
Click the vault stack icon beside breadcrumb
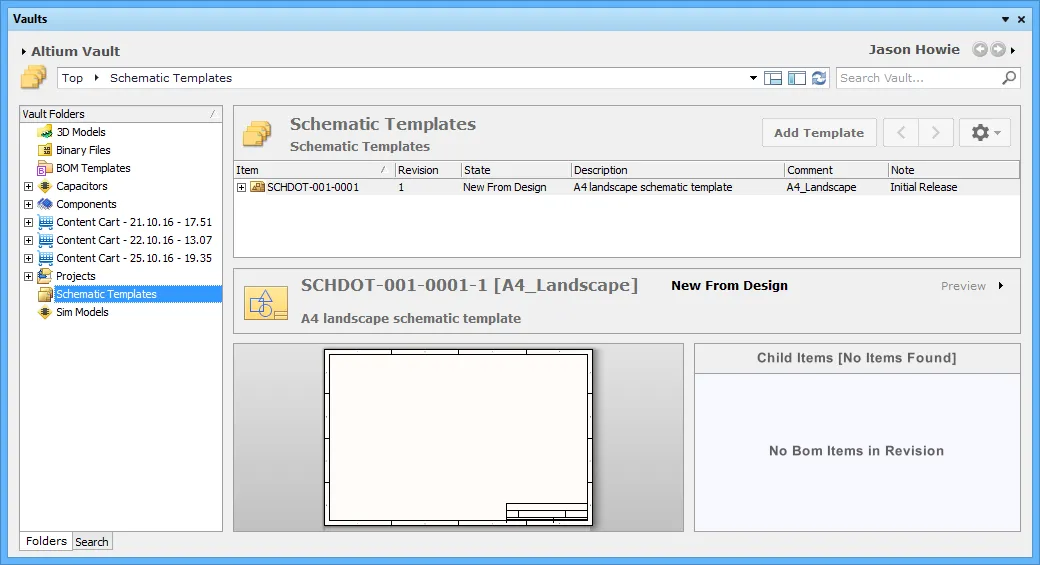33,78
